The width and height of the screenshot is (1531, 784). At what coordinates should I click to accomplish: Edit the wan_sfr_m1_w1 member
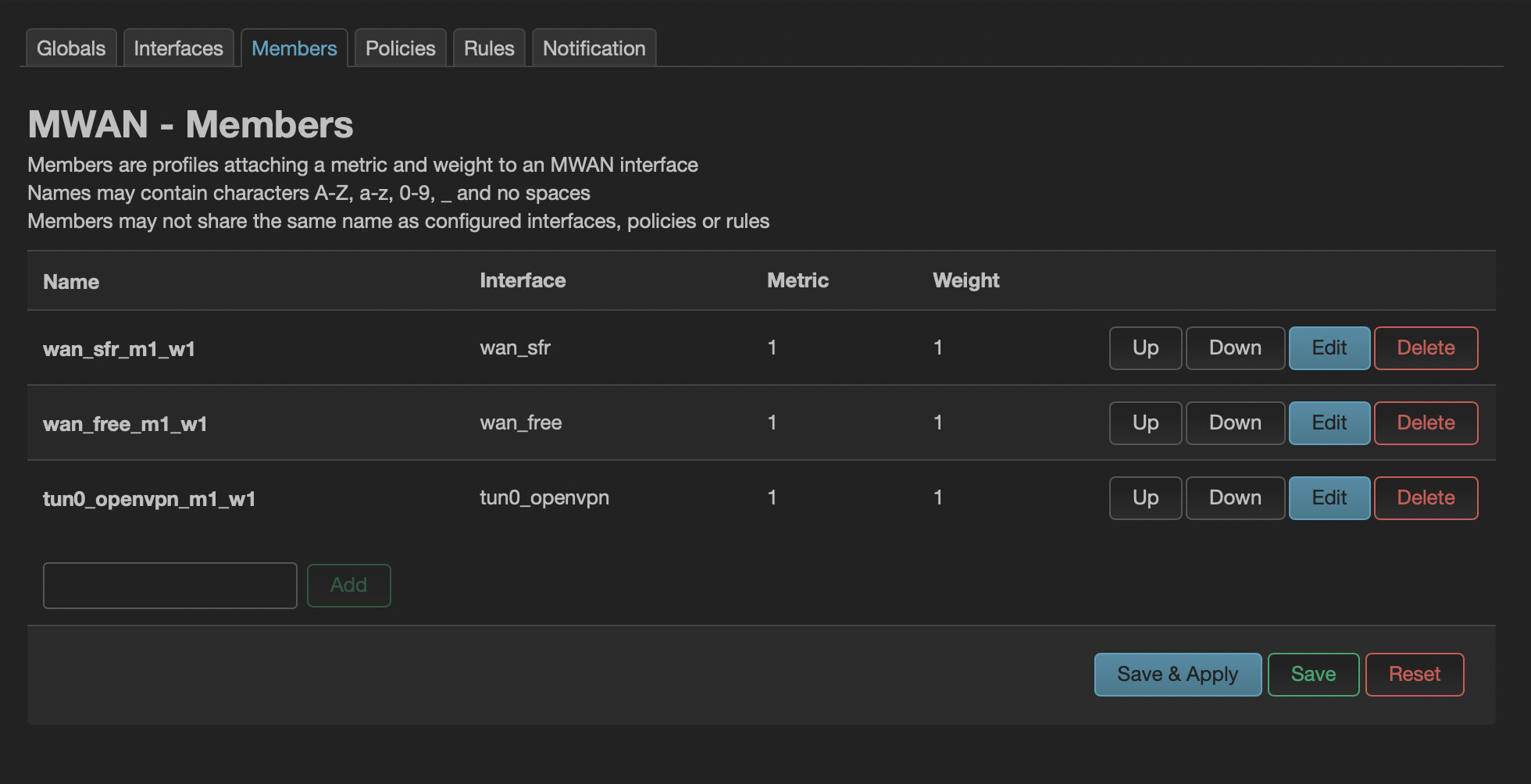(x=1329, y=348)
